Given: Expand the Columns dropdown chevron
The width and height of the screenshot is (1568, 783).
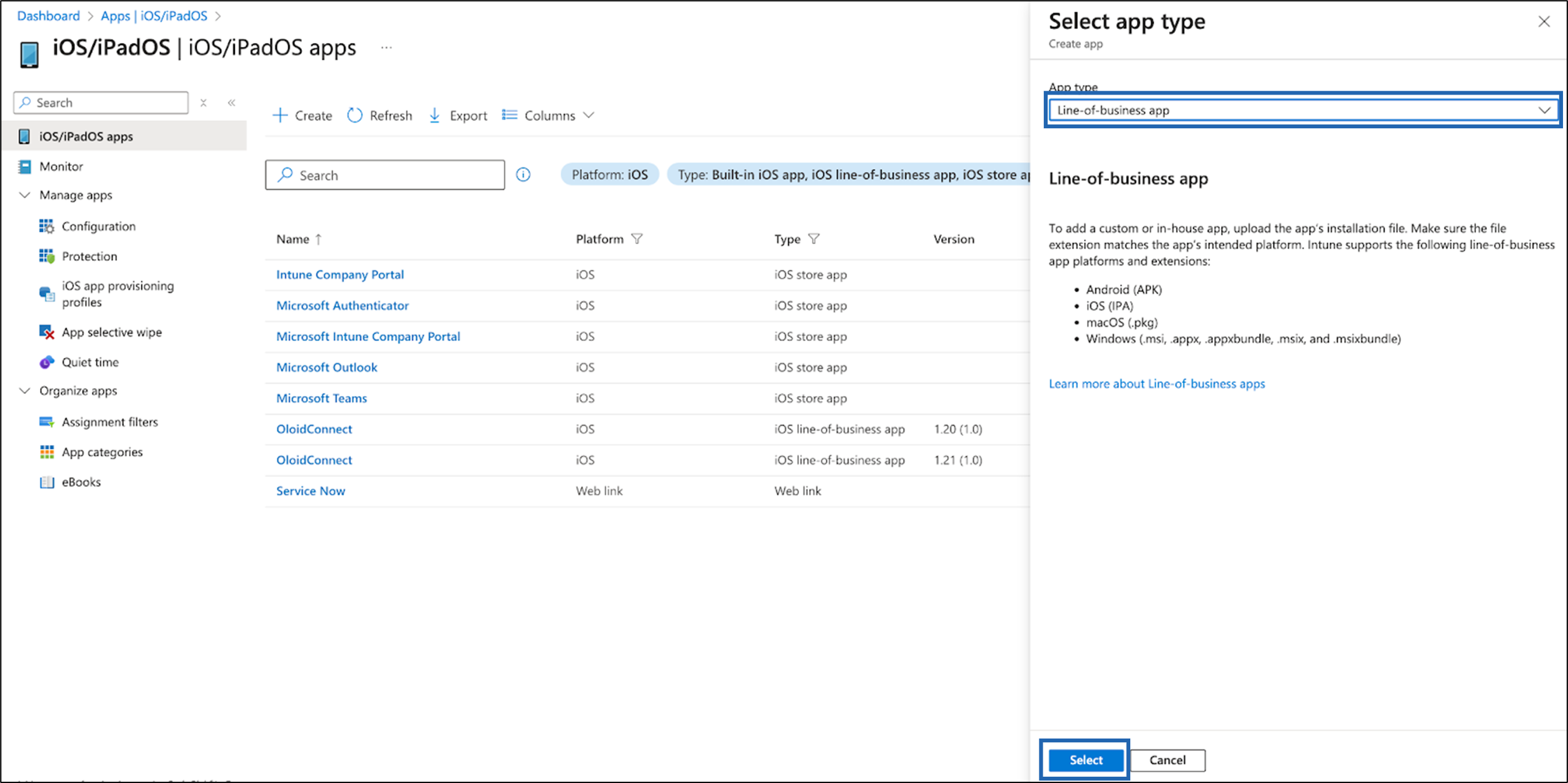Looking at the screenshot, I should click(589, 115).
